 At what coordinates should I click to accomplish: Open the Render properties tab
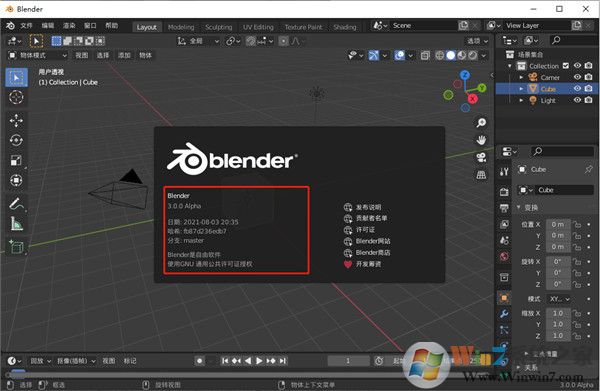click(504, 192)
